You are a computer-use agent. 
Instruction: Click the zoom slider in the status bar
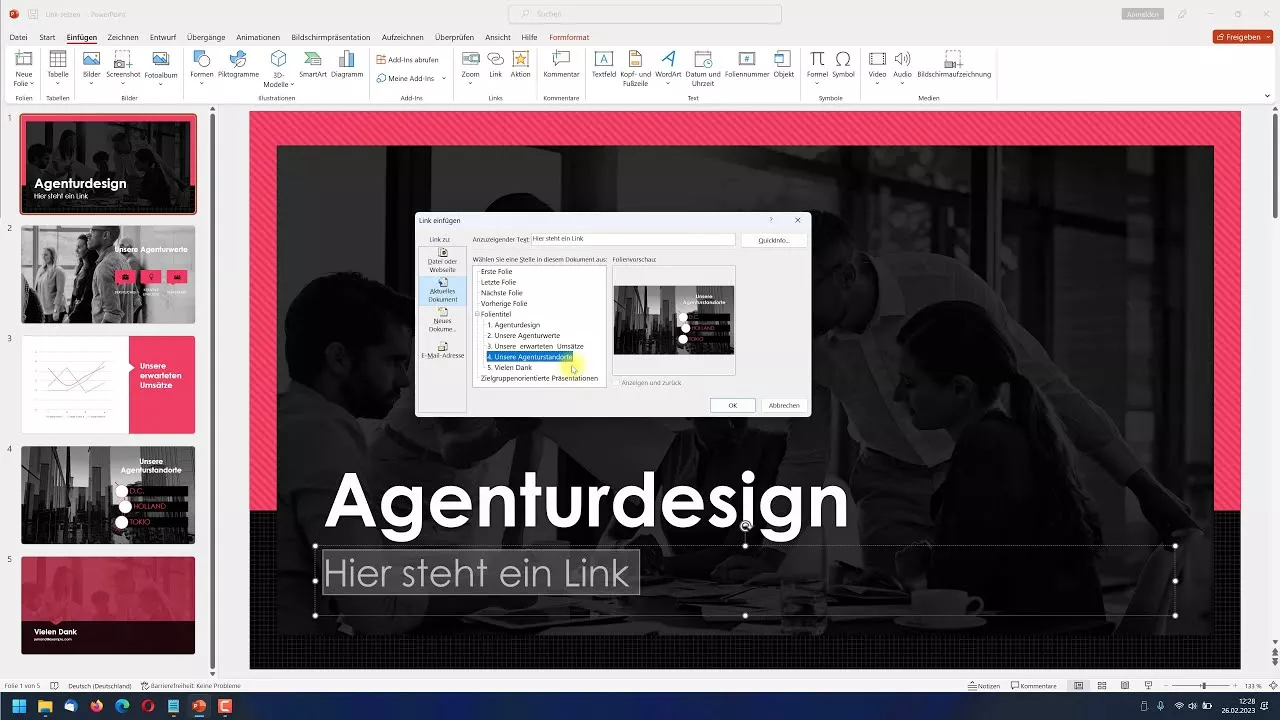click(1204, 686)
